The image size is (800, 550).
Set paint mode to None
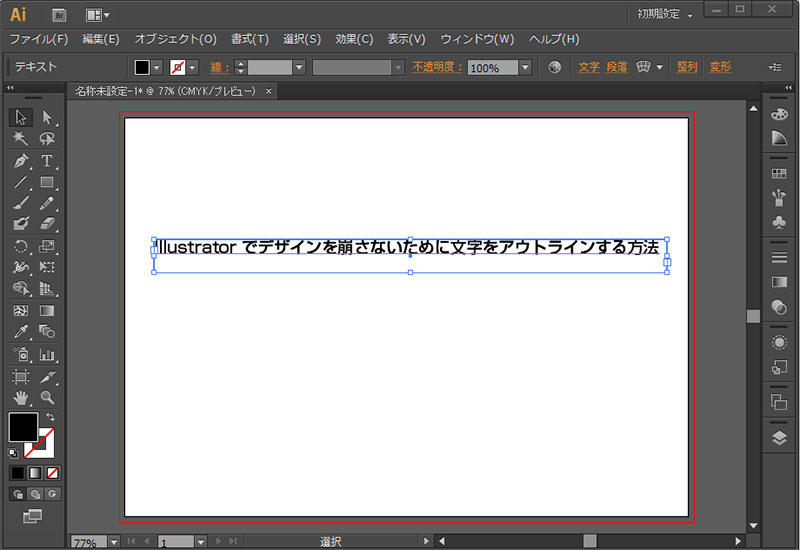click(x=54, y=472)
